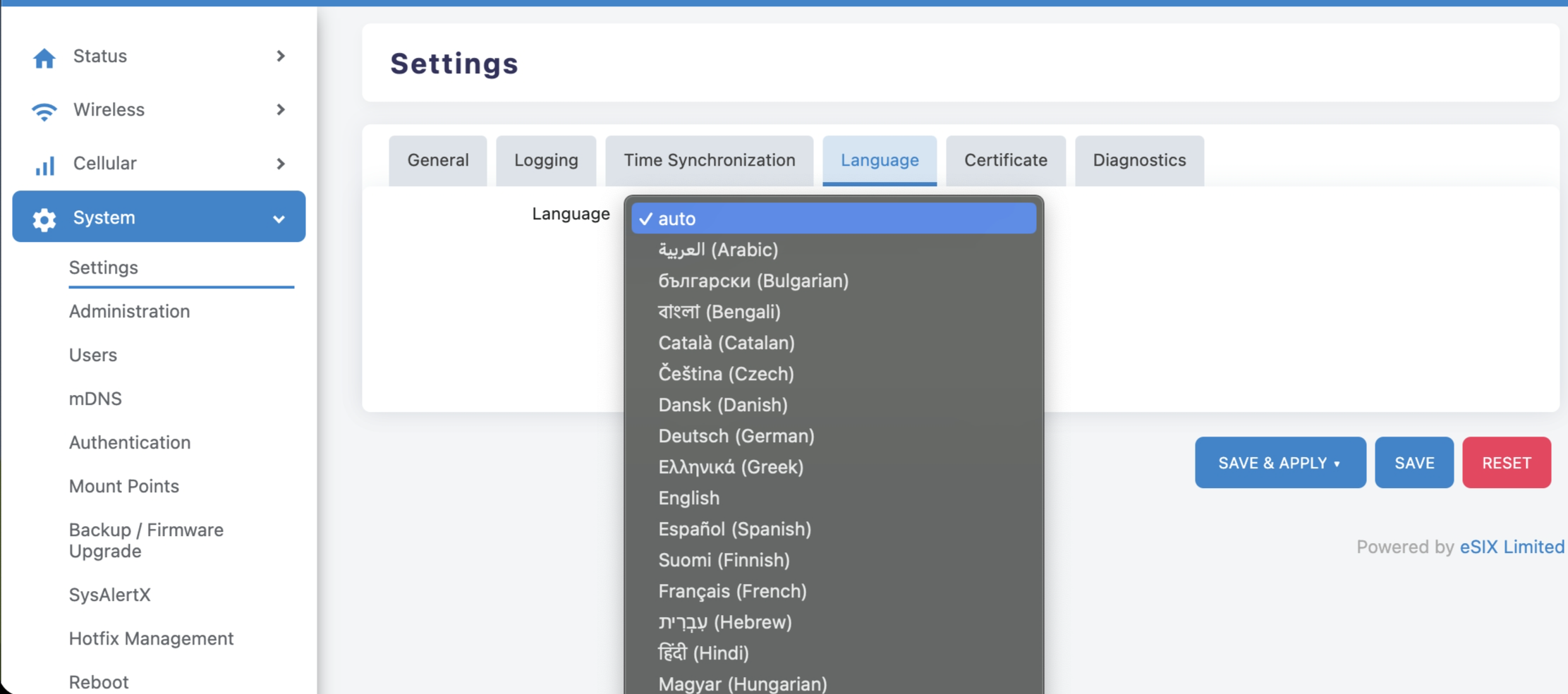Click the Status home icon
Image resolution: width=1568 pixels, height=694 pixels.
[44, 58]
